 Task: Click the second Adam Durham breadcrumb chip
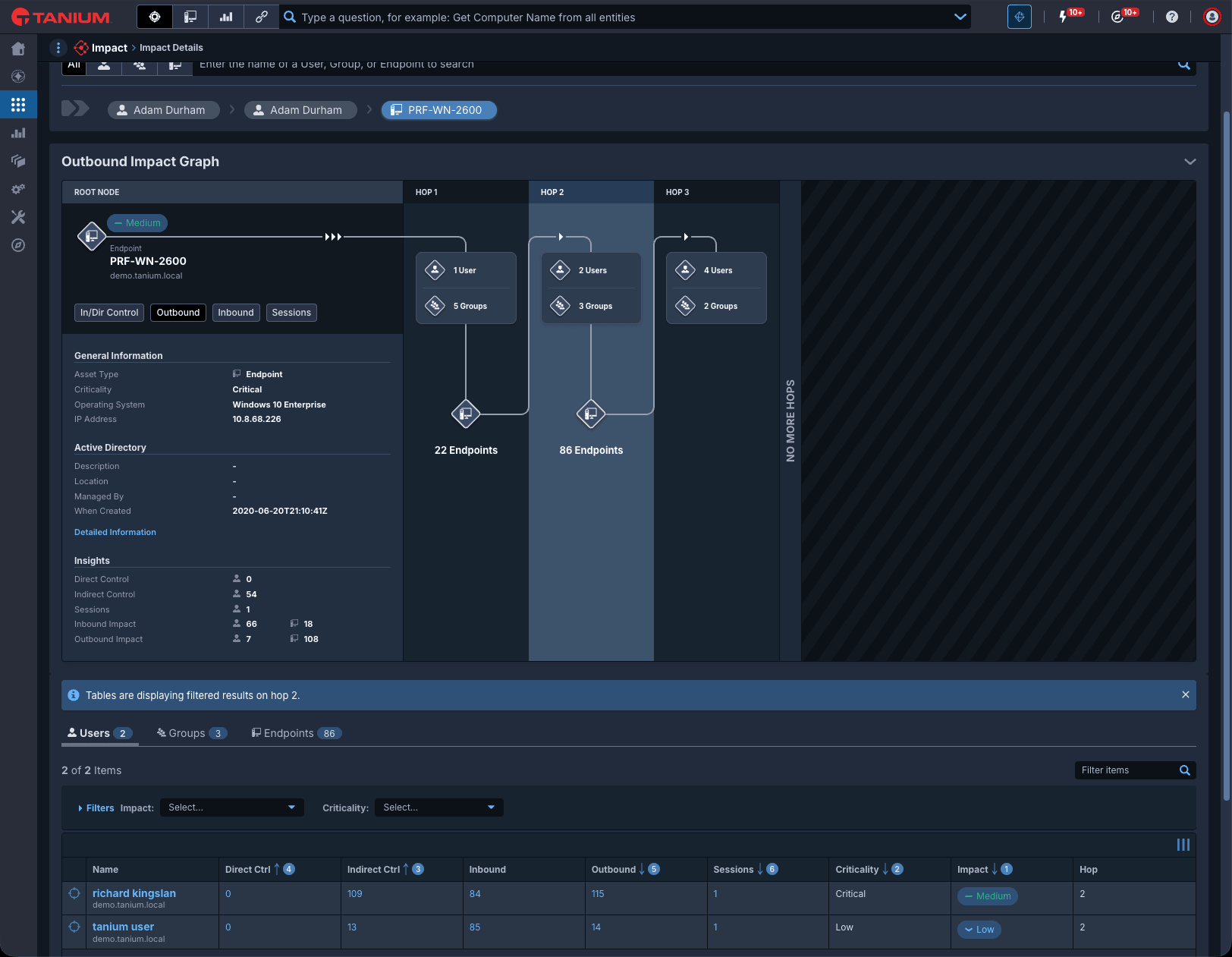300,110
